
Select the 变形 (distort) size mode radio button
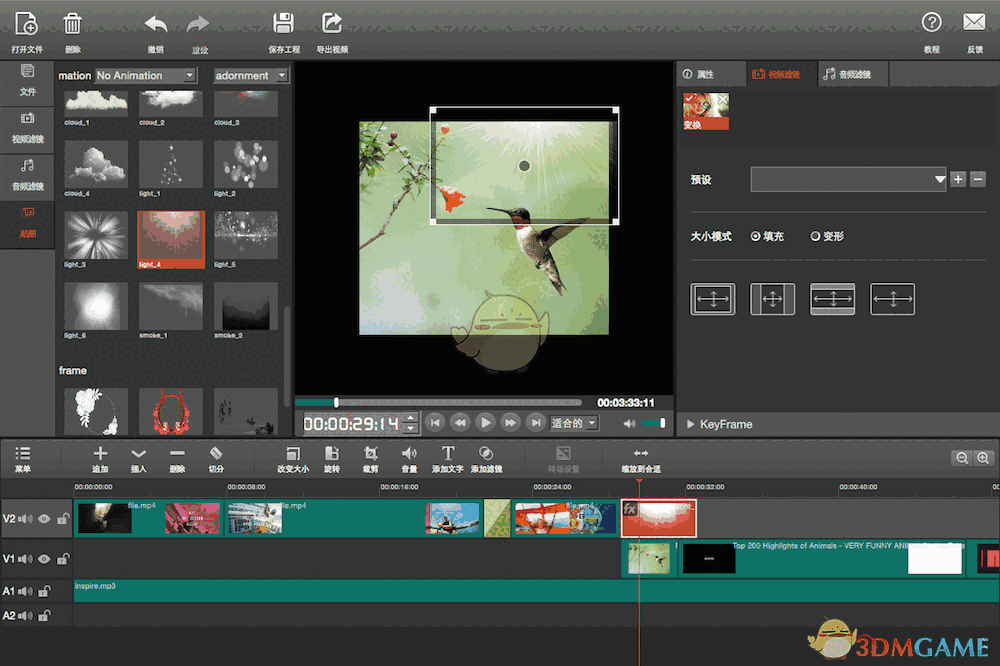click(815, 237)
